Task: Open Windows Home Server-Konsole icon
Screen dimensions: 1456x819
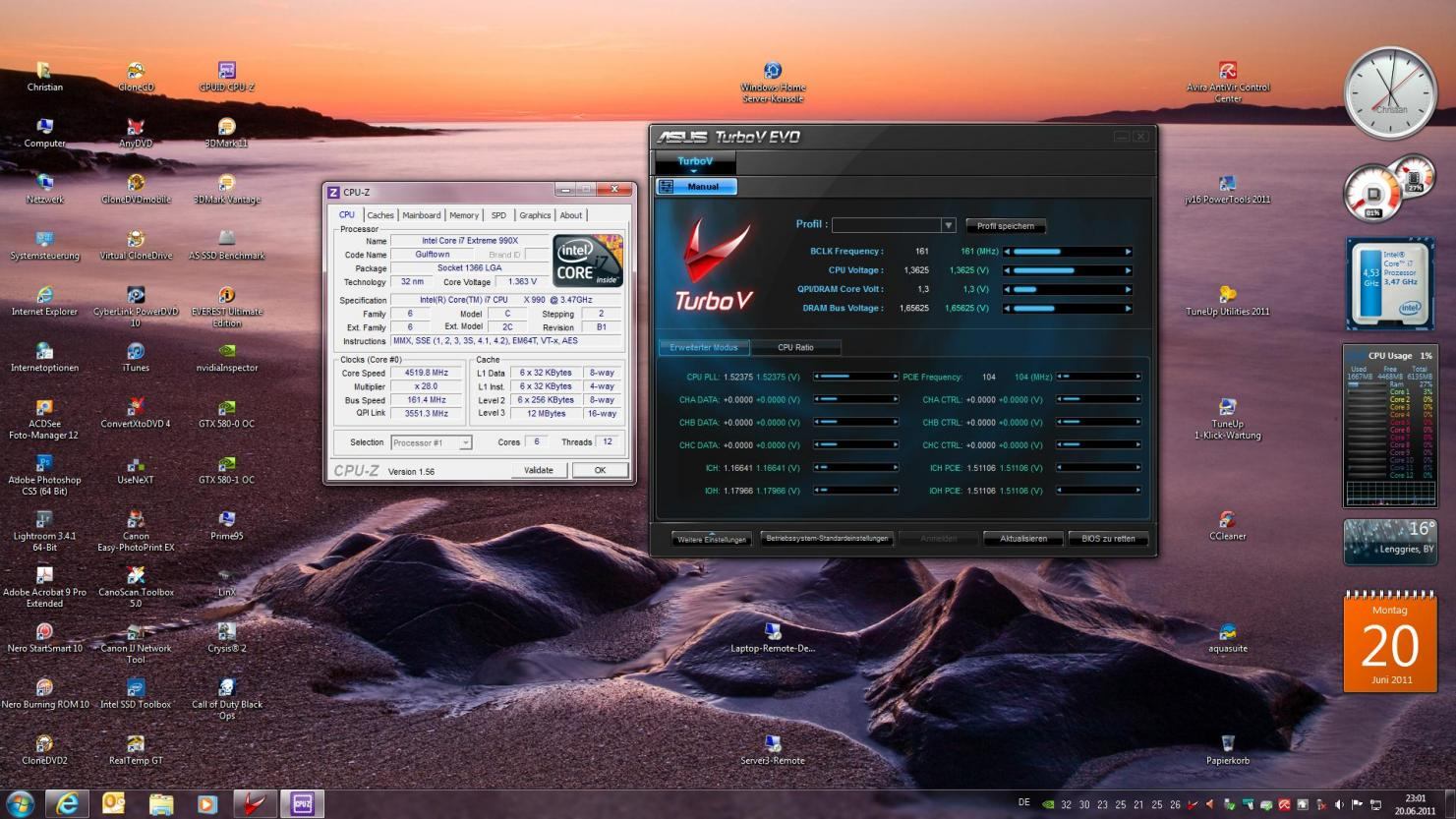Action: point(773,82)
